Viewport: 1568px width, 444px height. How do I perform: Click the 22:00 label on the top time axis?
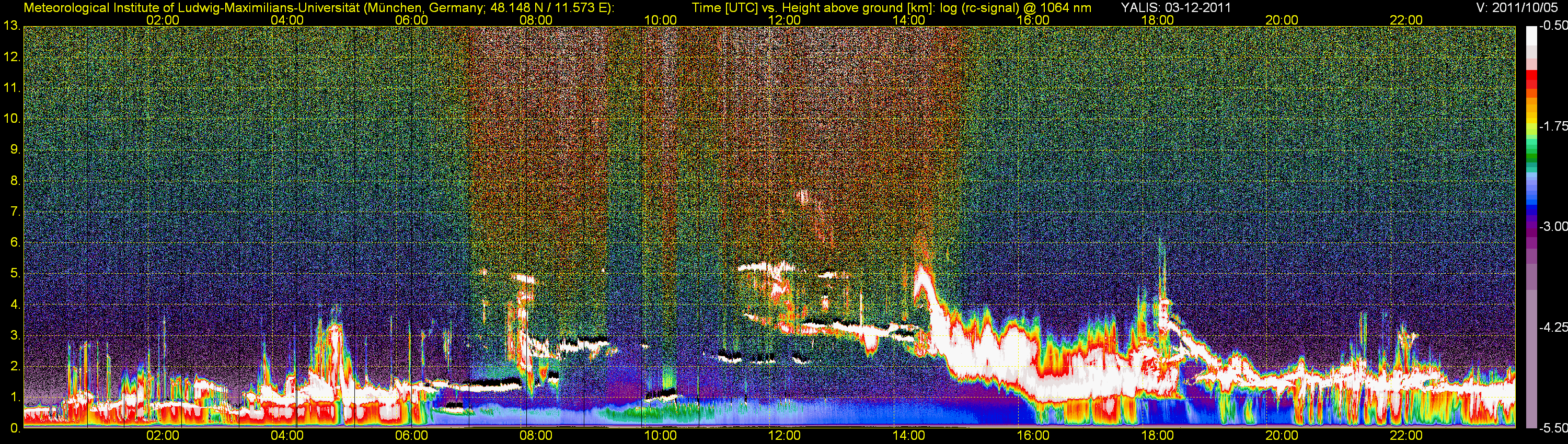pos(1406,20)
